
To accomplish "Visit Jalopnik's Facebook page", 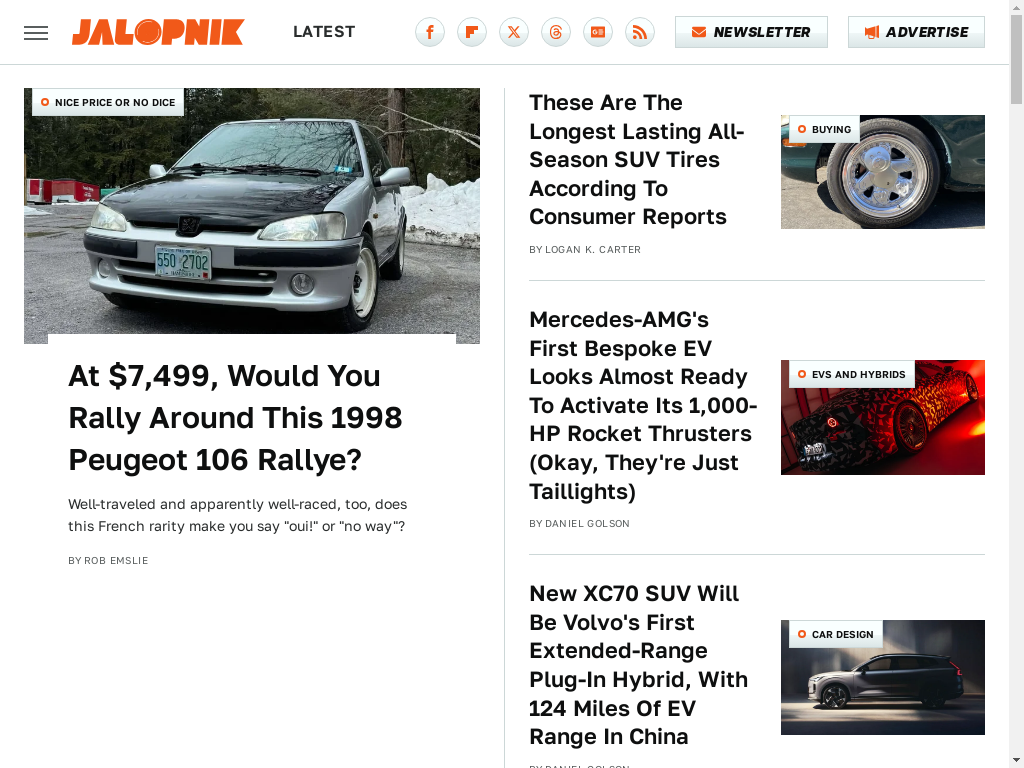I will click(430, 32).
